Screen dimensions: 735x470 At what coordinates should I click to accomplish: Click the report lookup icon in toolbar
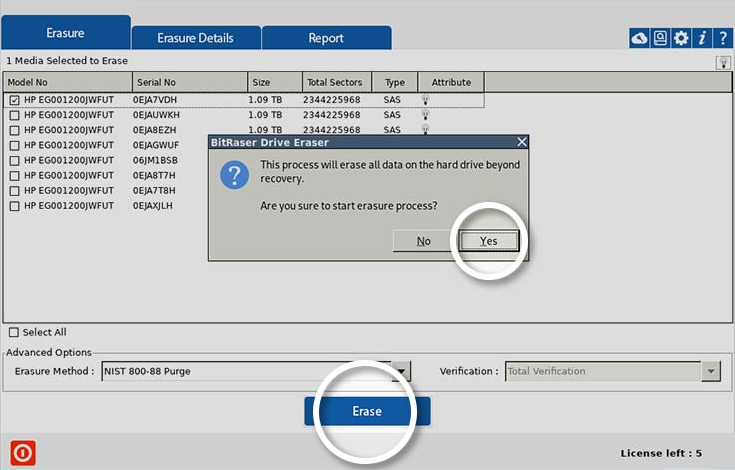[x=660, y=38]
